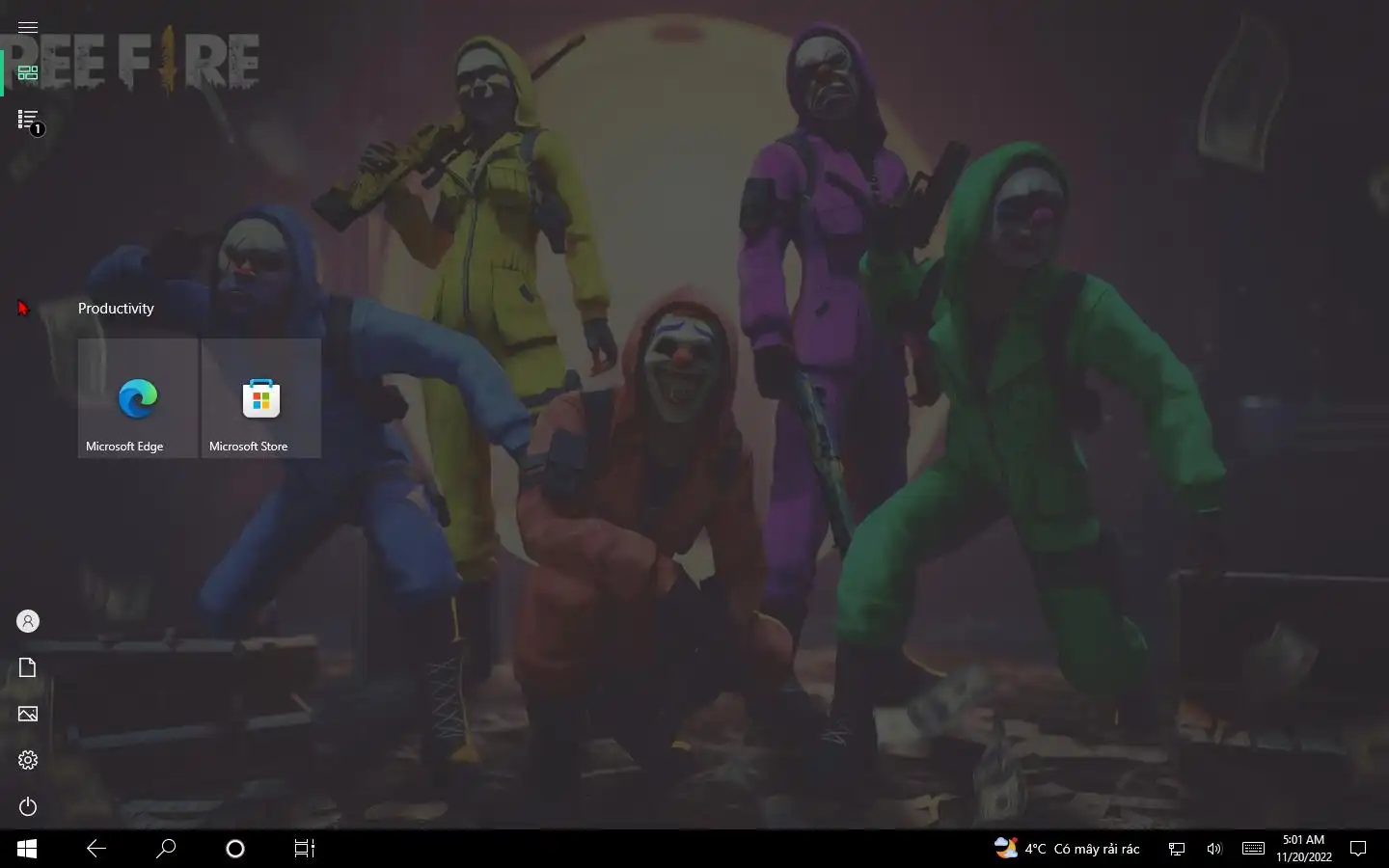Open the Pictures folder icon
The width and height of the screenshot is (1389, 868).
click(x=27, y=714)
